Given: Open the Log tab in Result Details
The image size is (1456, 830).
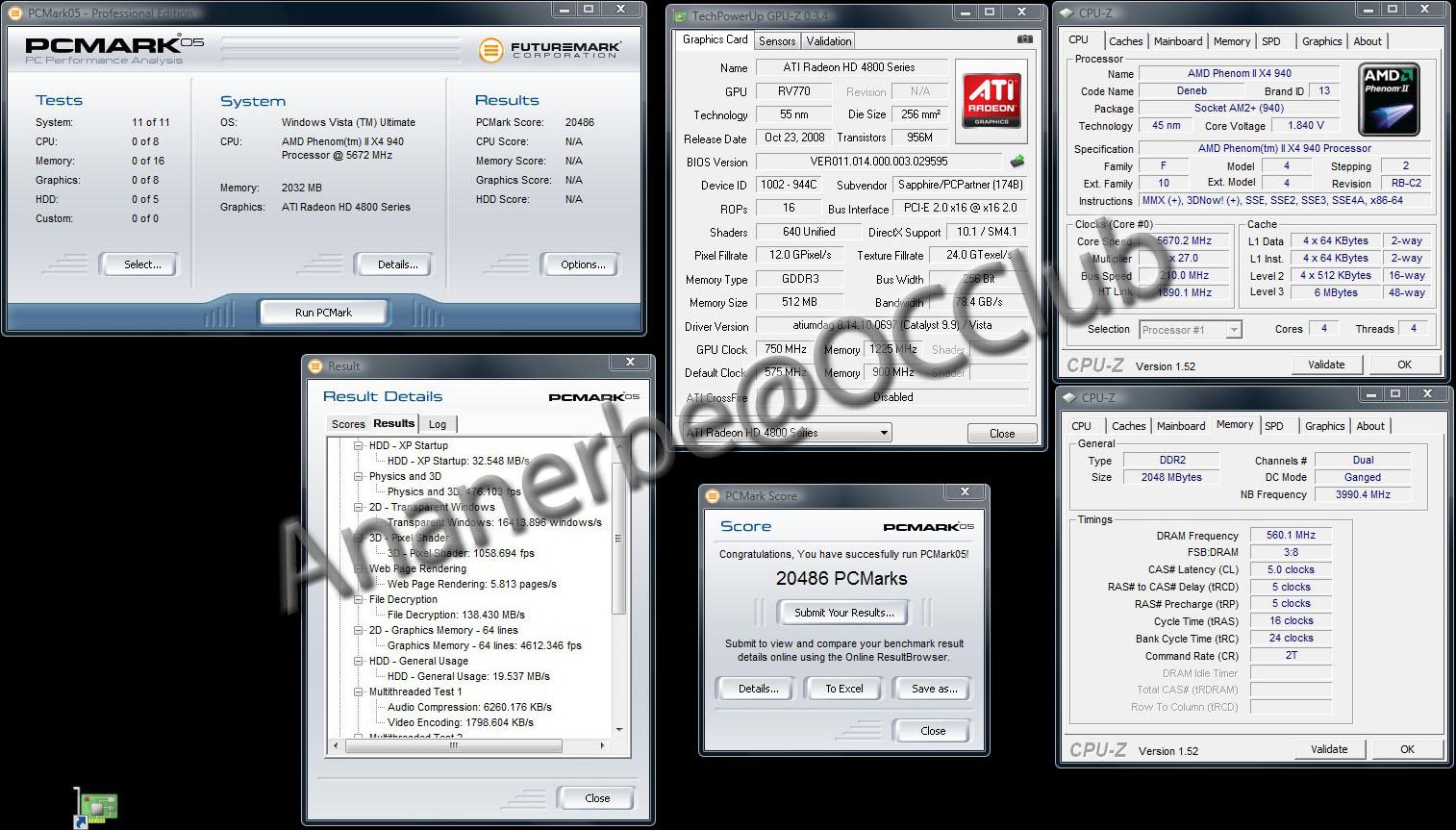Looking at the screenshot, I should (x=438, y=424).
